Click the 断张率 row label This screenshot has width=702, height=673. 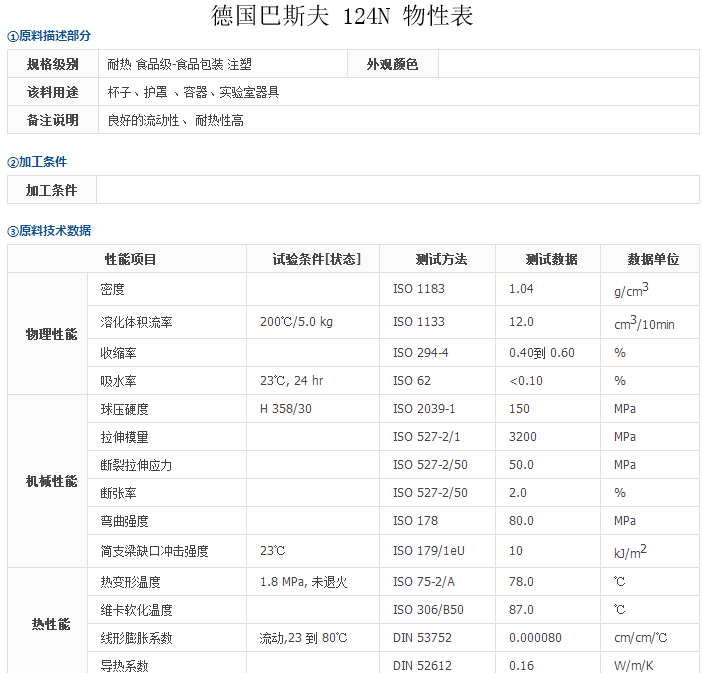click(118, 493)
